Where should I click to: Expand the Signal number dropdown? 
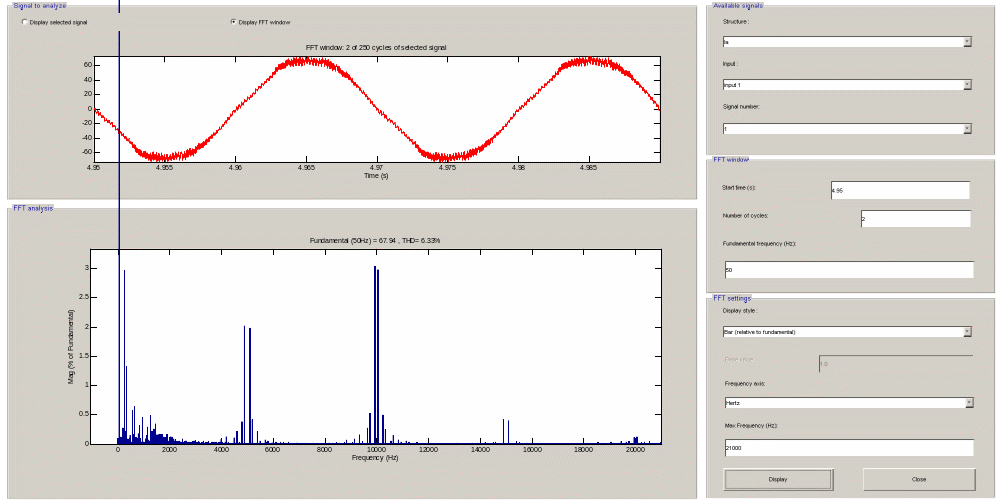[x=846, y=128]
